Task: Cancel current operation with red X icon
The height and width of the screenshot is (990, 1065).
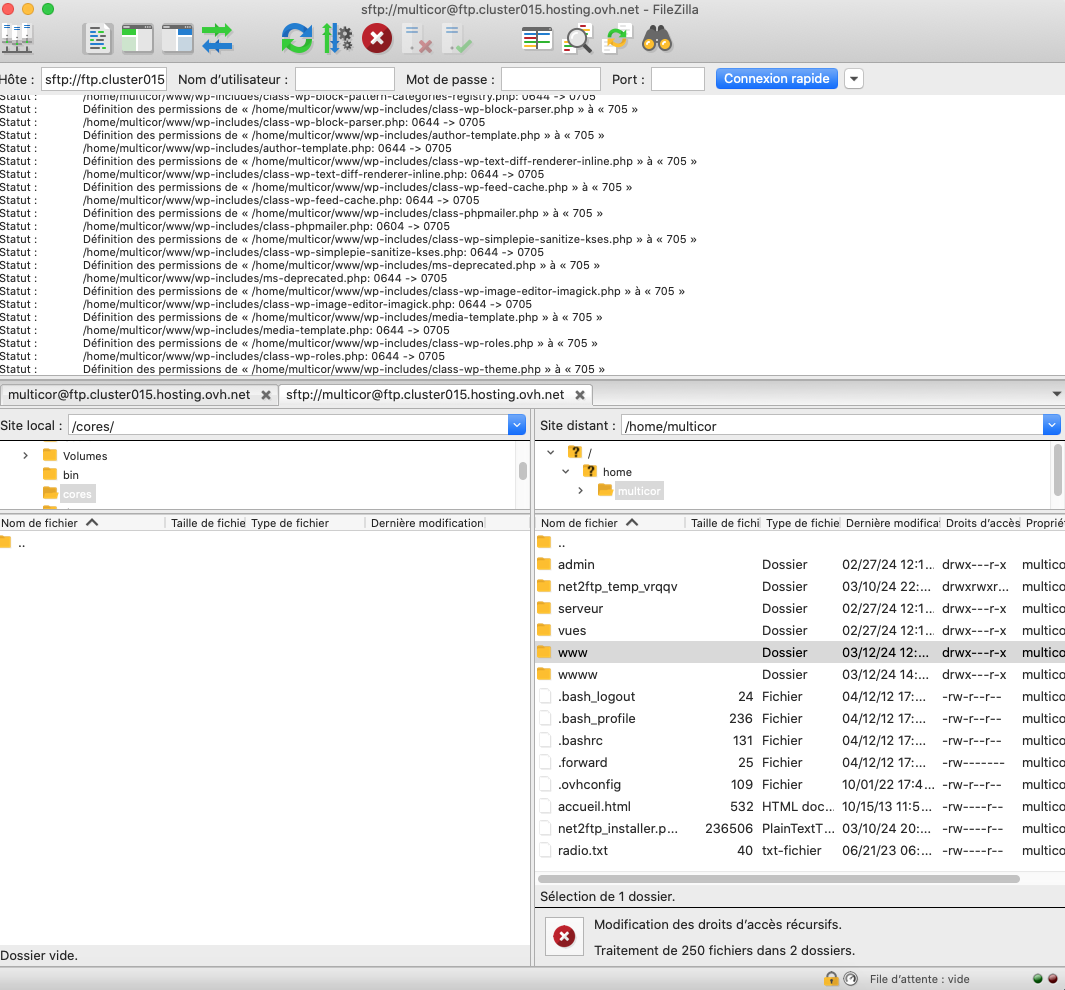Action: click(376, 39)
